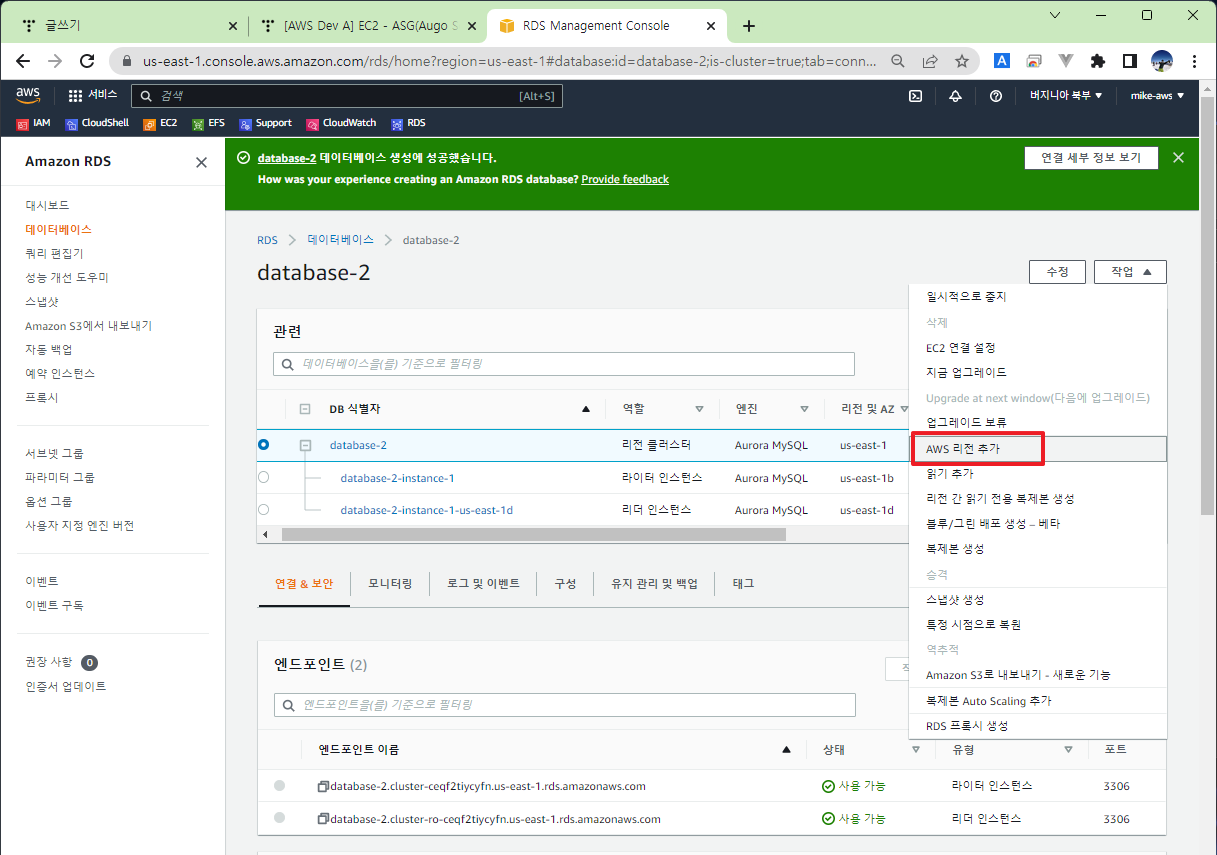Switch to the 구성 tab
Image resolution: width=1217 pixels, height=855 pixels.
pyautogui.click(x=565, y=584)
